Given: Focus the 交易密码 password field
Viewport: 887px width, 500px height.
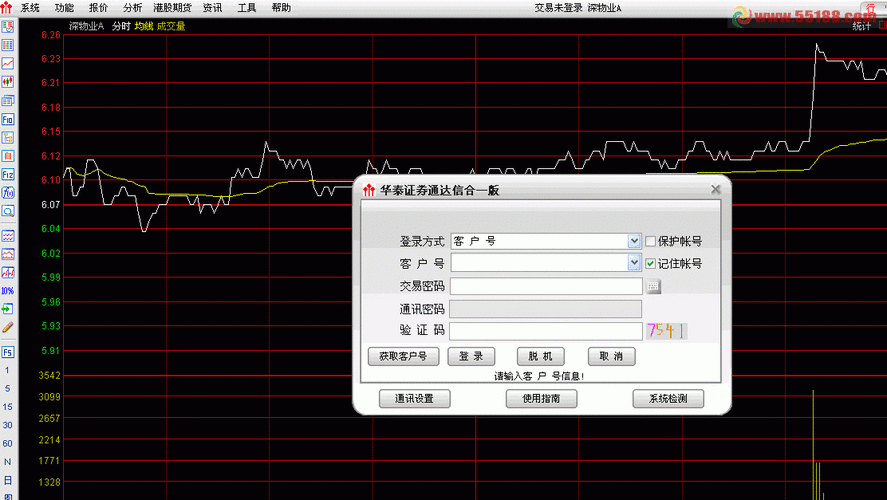Looking at the screenshot, I should [x=546, y=286].
